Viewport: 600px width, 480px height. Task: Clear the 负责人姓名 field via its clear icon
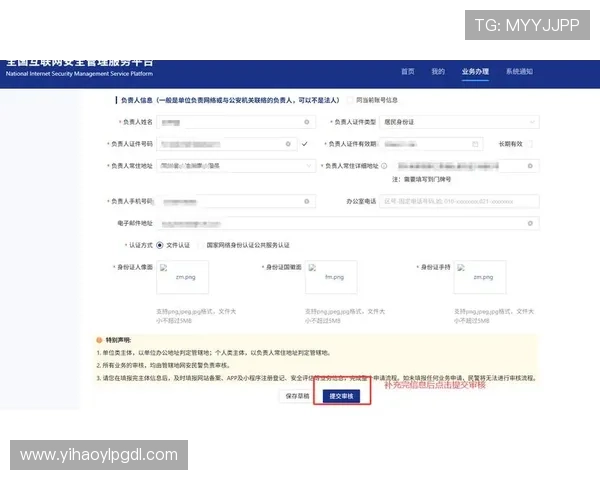pos(307,122)
